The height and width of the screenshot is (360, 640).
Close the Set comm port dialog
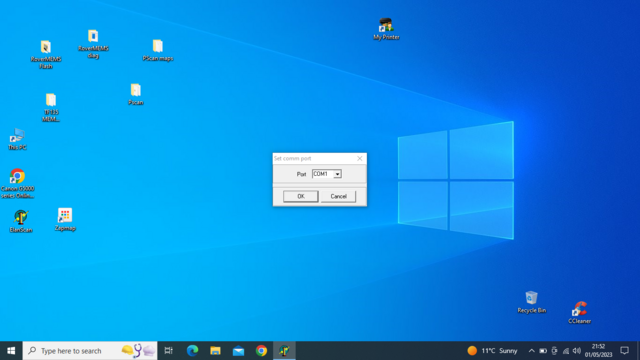360,158
